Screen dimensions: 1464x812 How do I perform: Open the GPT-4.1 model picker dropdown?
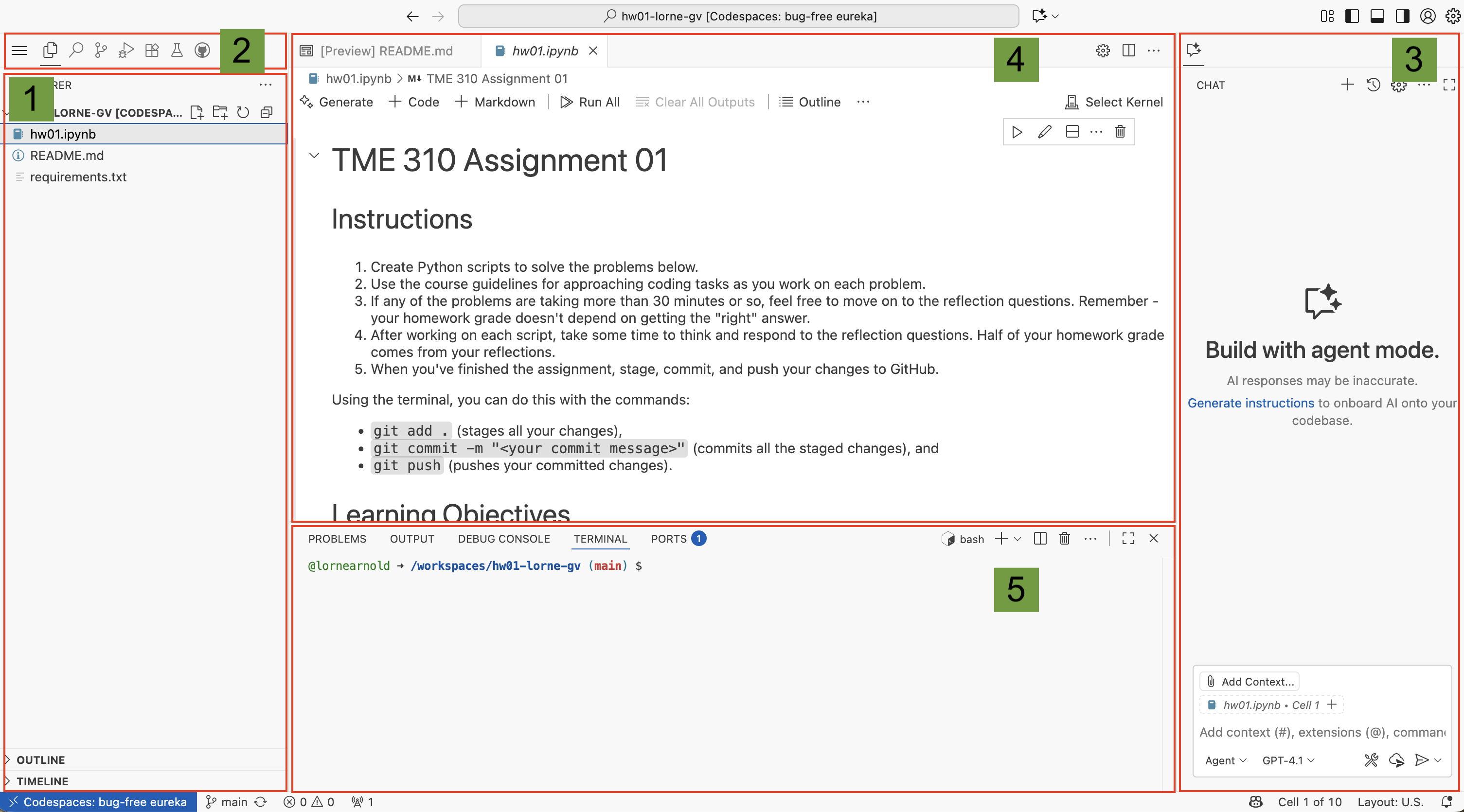tap(1288, 760)
